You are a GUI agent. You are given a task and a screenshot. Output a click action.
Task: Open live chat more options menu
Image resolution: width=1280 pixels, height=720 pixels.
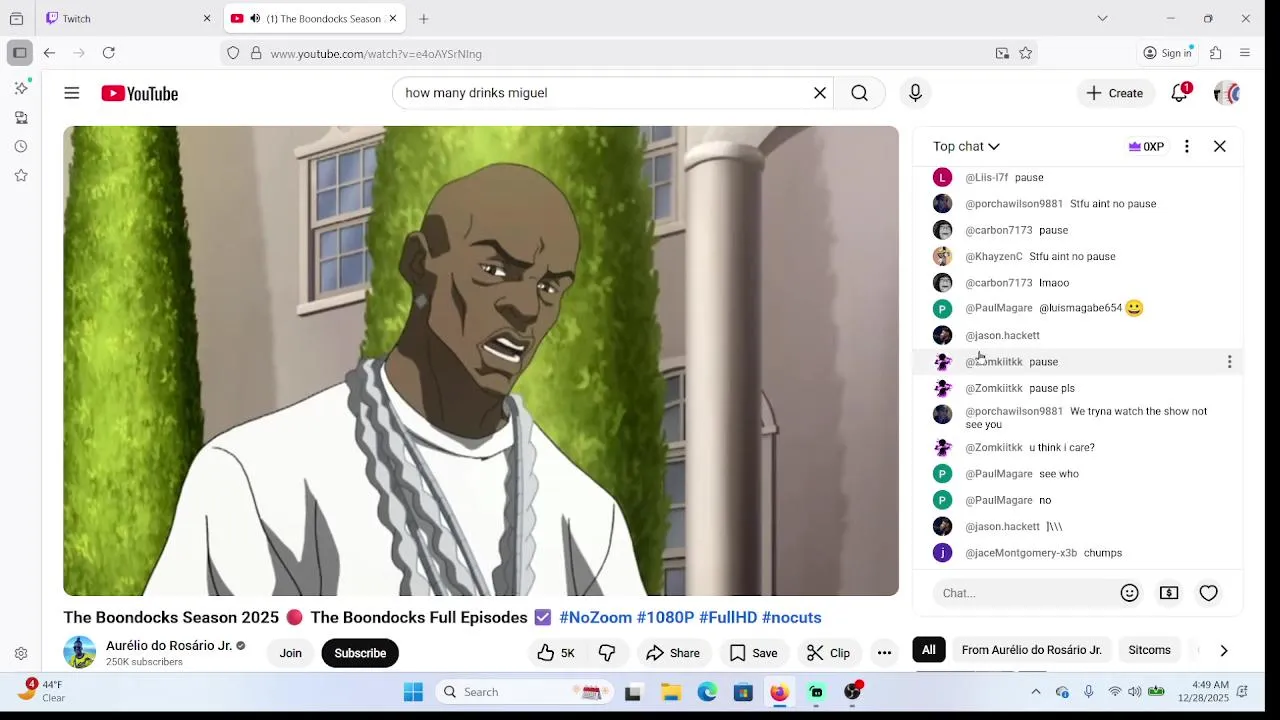pyautogui.click(x=1186, y=146)
